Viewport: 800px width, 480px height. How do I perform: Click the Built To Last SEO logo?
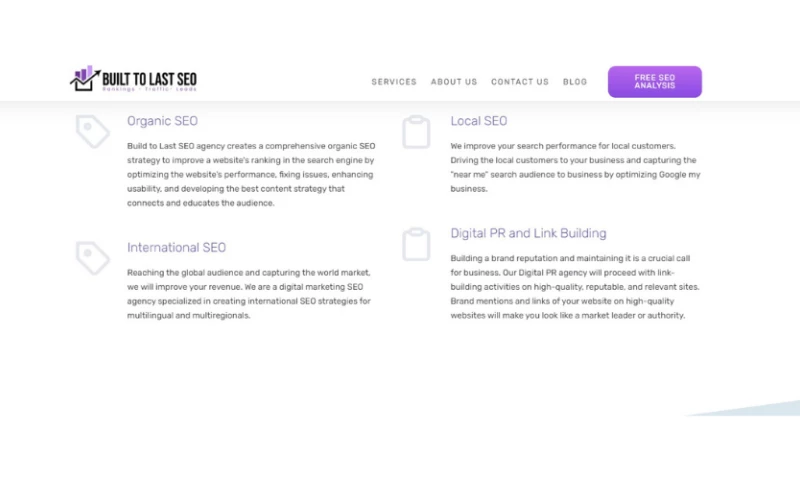click(133, 79)
